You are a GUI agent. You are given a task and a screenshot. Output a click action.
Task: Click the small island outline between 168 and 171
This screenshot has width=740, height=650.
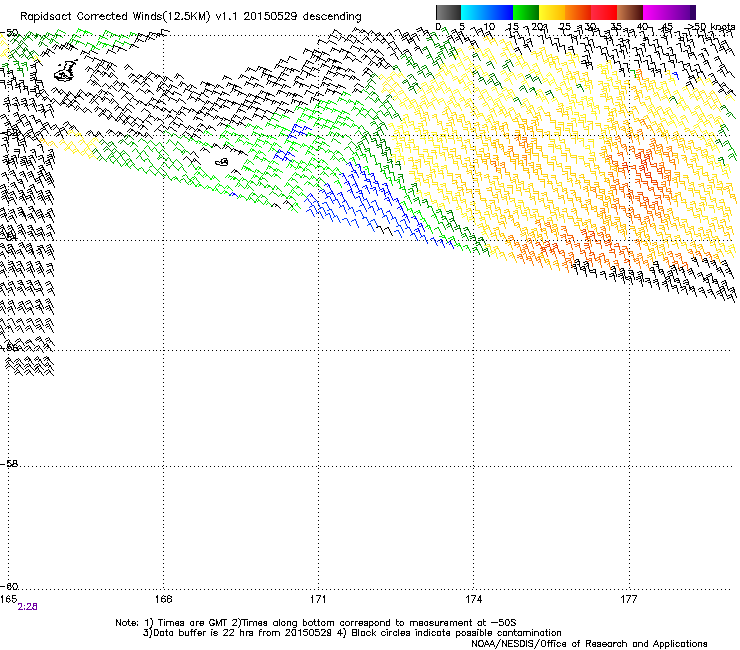pos(222,162)
